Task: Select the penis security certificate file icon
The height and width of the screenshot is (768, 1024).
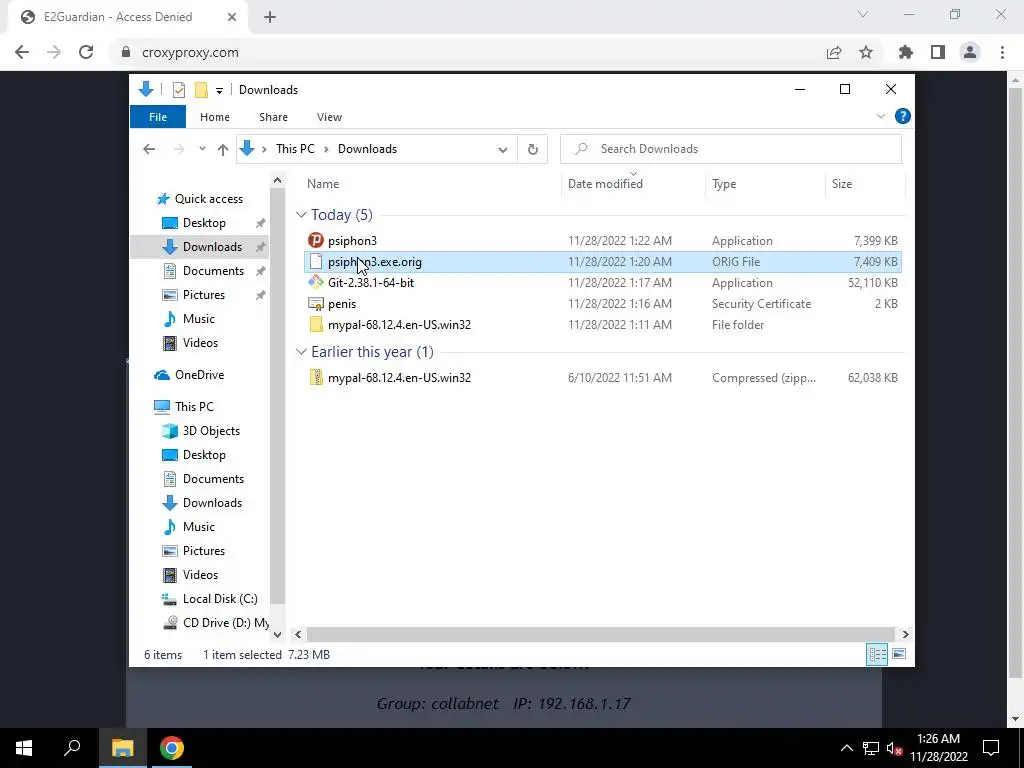Action: pyautogui.click(x=316, y=304)
